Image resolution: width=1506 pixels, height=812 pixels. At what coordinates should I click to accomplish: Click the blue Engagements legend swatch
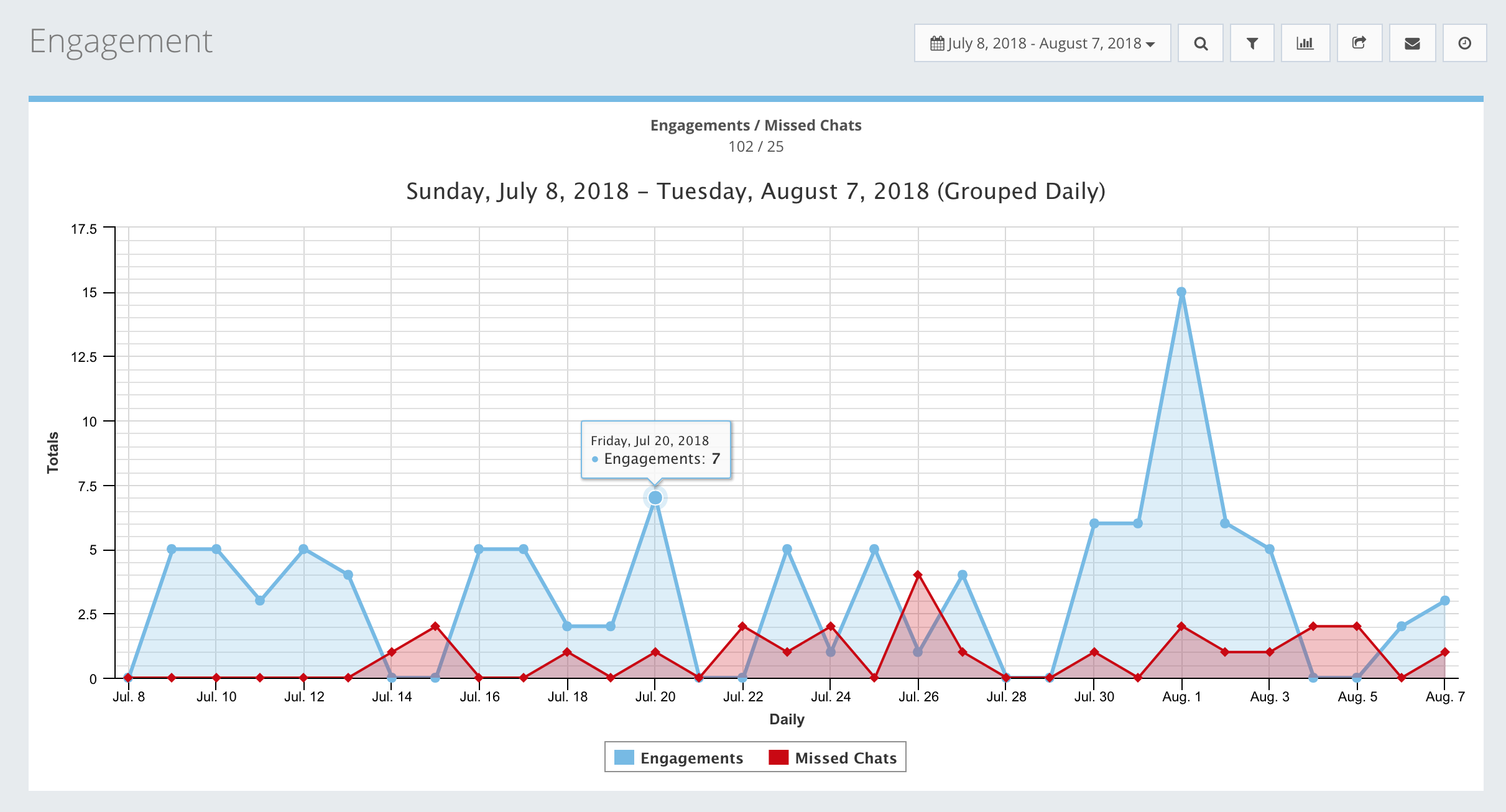point(624,757)
